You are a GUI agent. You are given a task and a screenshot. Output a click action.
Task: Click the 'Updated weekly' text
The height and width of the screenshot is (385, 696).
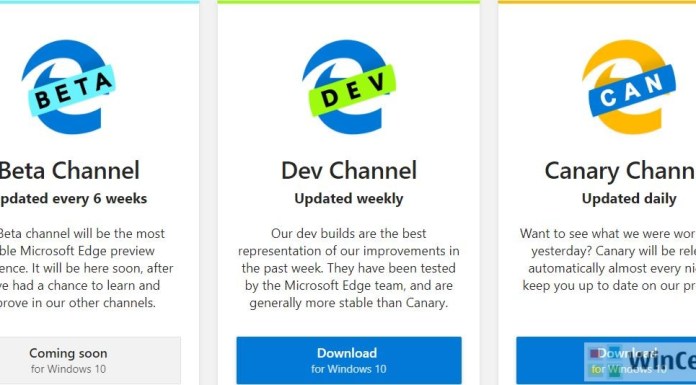[x=349, y=198]
